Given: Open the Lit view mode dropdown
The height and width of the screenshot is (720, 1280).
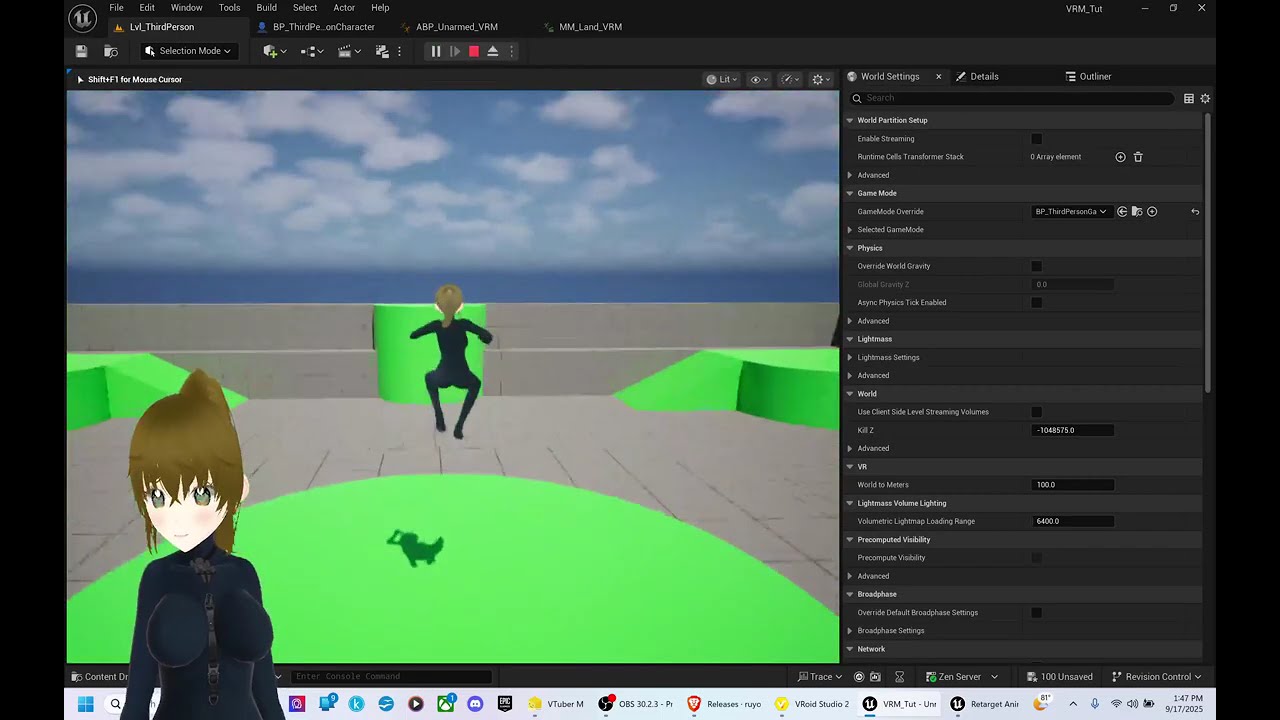Looking at the screenshot, I should coord(722,79).
